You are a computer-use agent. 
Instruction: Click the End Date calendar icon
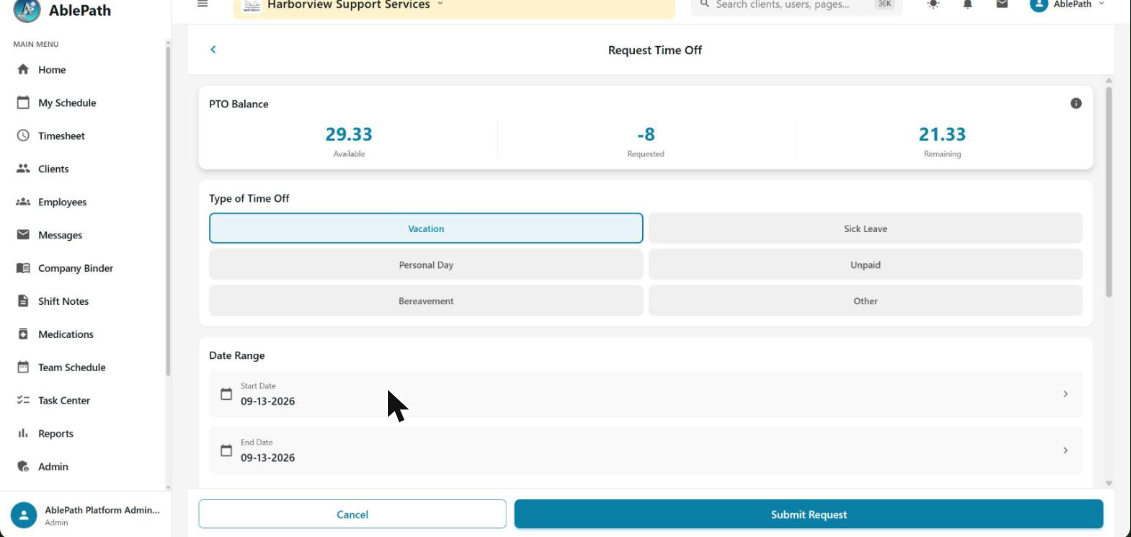226,450
